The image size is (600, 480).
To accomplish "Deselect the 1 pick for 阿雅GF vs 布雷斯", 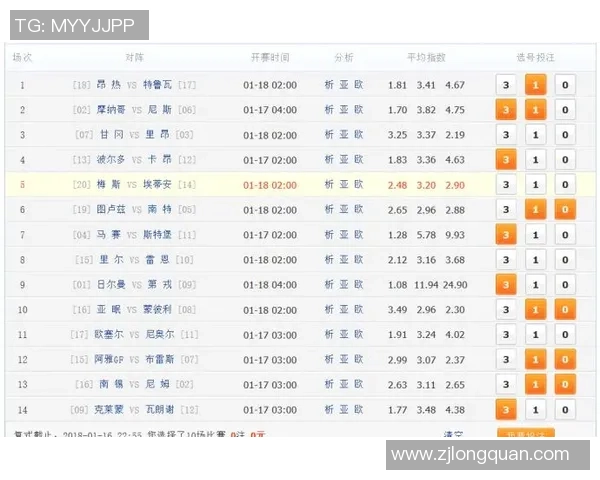I will point(535,359).
